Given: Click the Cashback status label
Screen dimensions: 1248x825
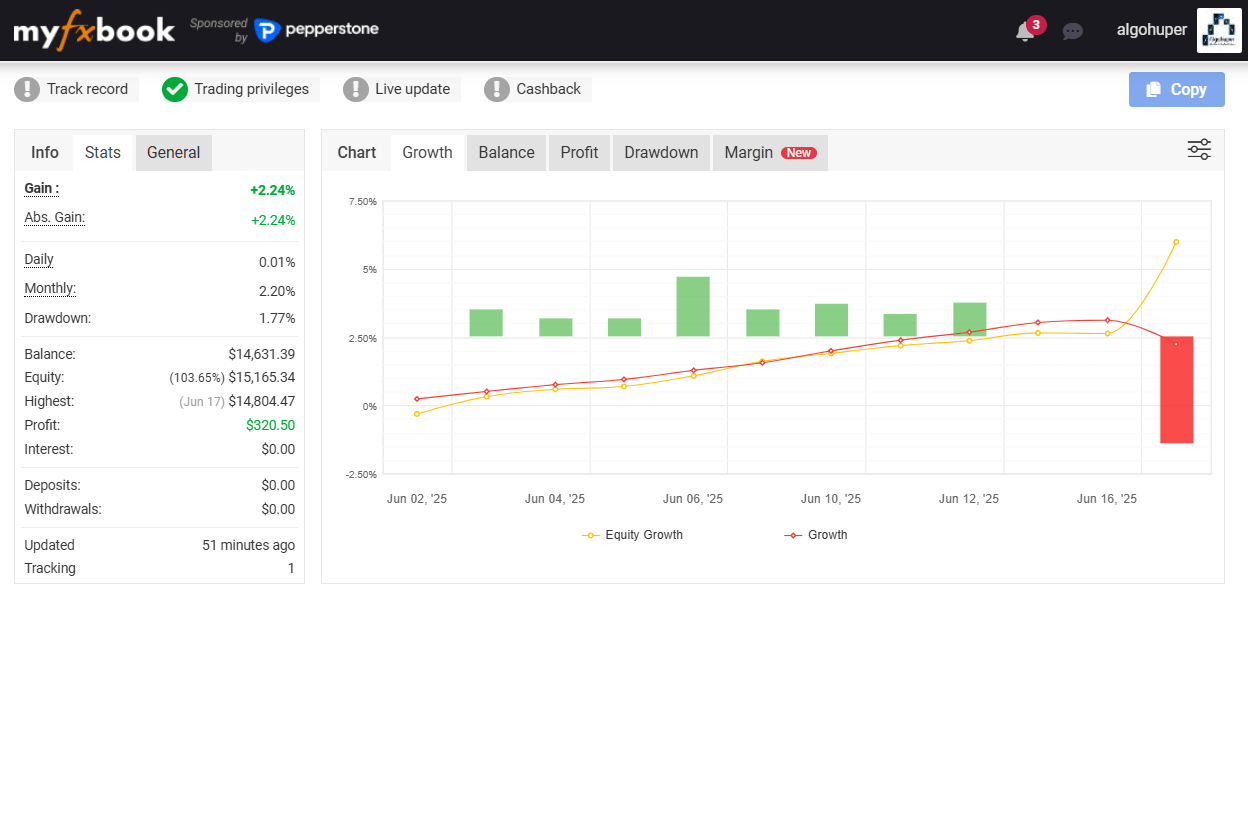Looking at the screenshot, I should [548, 89].
